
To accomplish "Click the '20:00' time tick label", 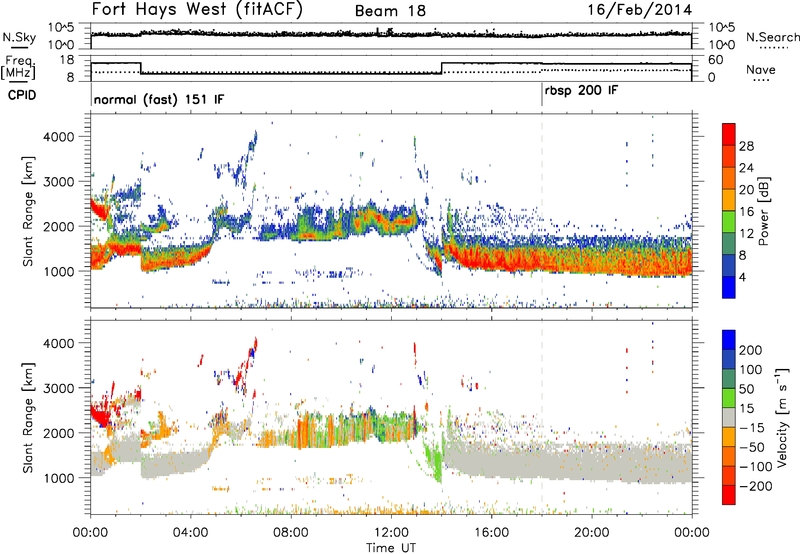I will (x=591, y=533).
